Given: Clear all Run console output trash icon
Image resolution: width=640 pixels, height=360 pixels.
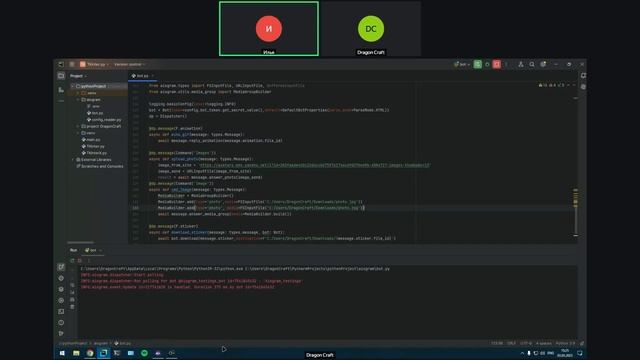Looking at the screenshot, I should click(x=73, y=307).
